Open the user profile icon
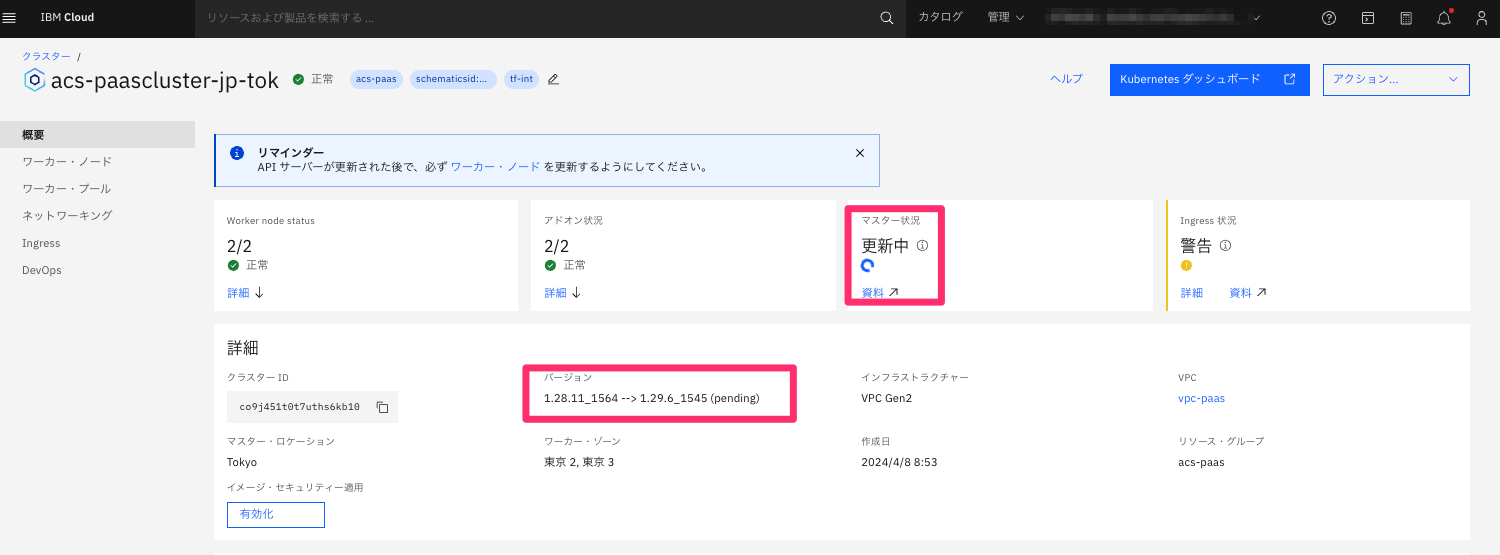 (1482, 18)
